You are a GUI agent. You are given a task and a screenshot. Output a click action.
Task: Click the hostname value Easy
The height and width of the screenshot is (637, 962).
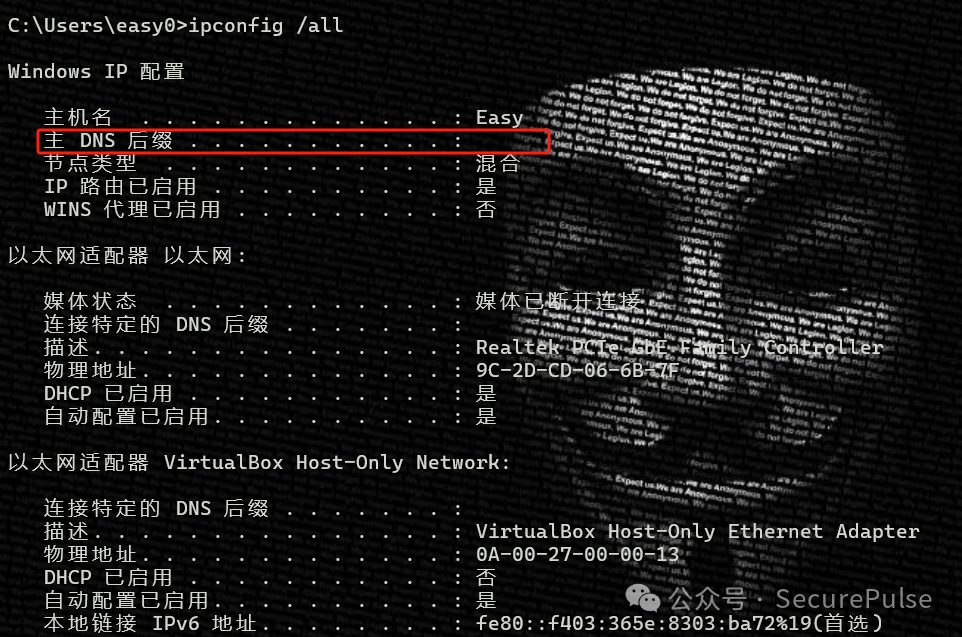click(x=499, y=117)
